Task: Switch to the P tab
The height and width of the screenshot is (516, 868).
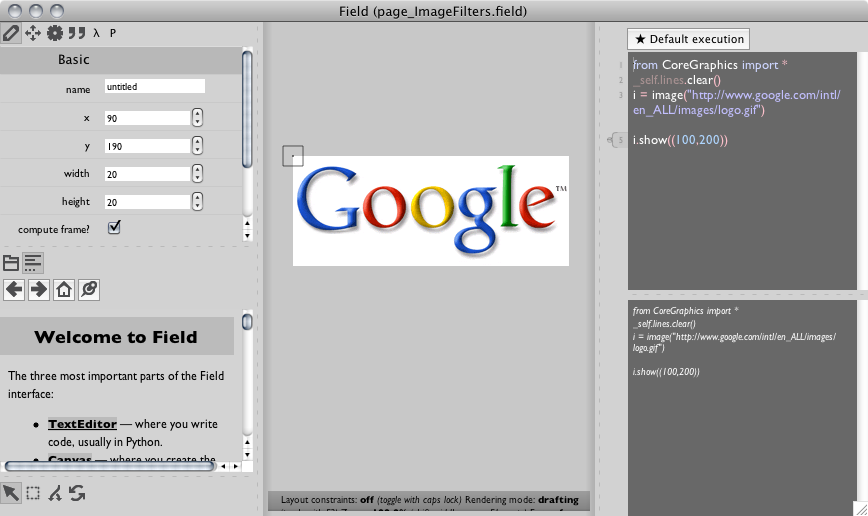Action: [113, 33]
